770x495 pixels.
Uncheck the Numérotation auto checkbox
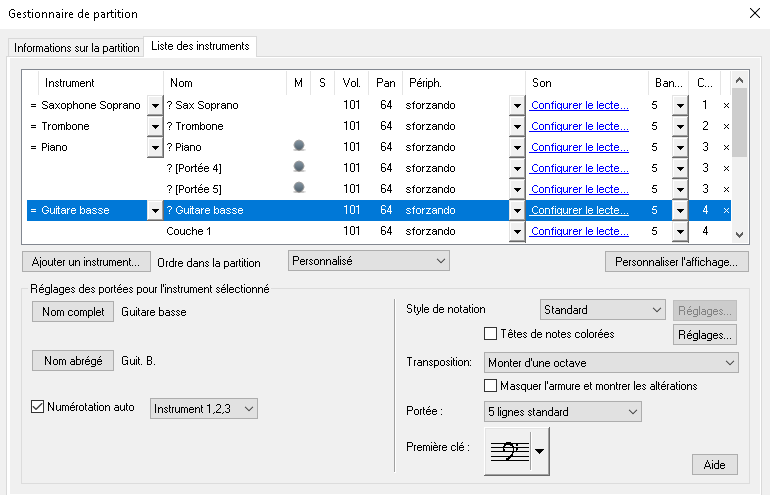pyautogui.click(x=39, y=407)
